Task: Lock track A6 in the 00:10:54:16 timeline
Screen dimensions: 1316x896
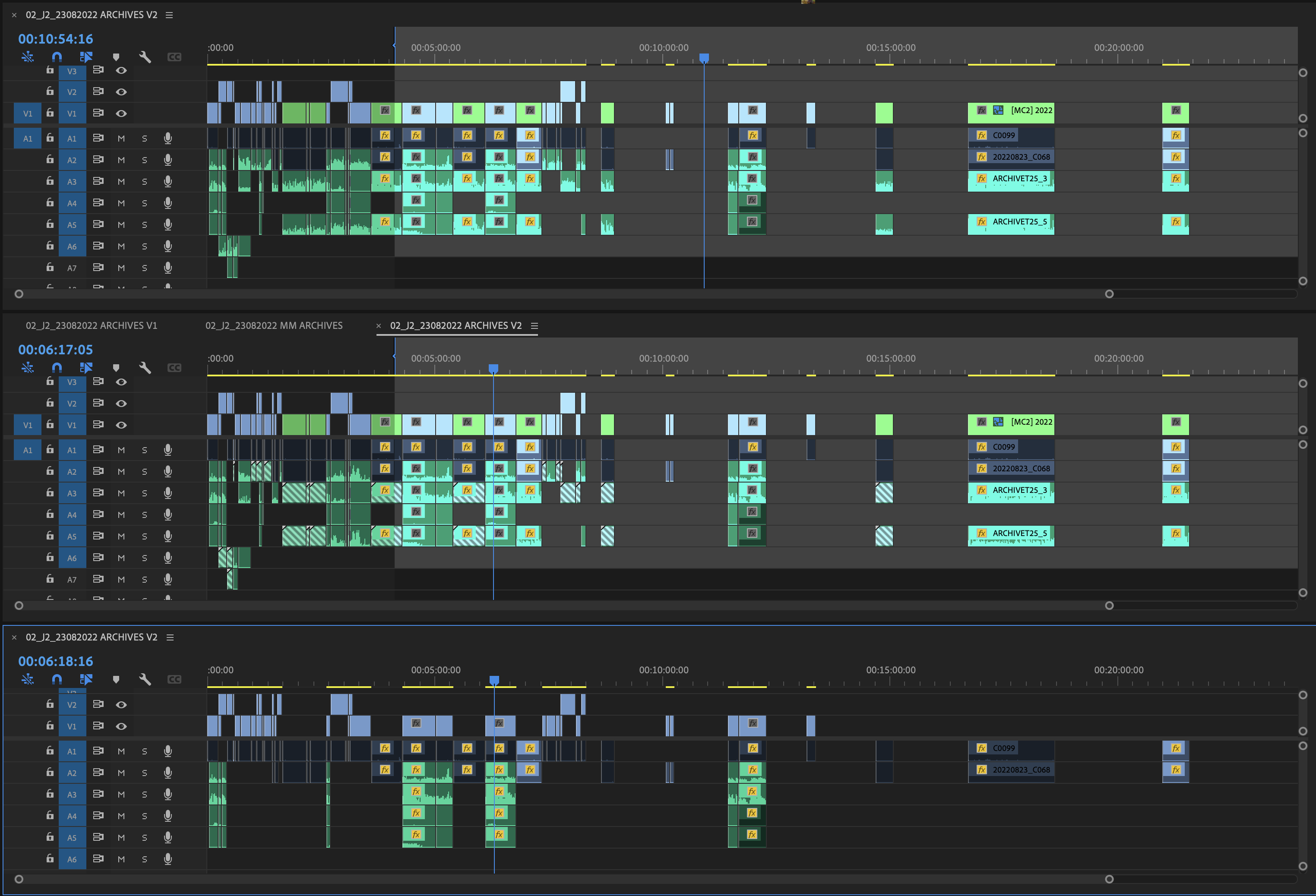Action: (x=50, y=246)
